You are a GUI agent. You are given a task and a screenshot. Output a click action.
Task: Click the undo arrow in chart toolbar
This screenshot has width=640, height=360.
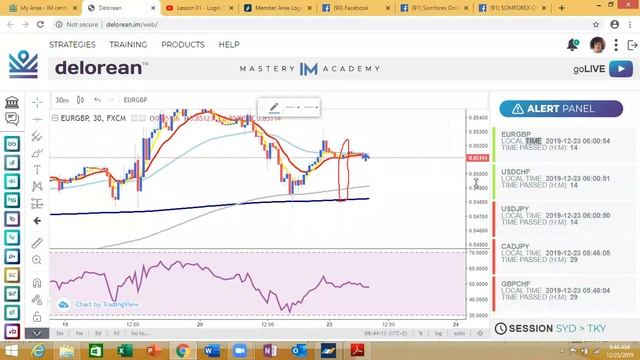click(x=97, y=100)
